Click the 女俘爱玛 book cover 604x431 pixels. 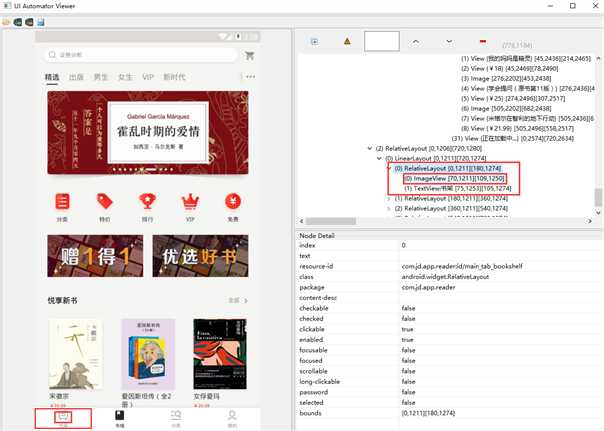(x=220, y=354)
